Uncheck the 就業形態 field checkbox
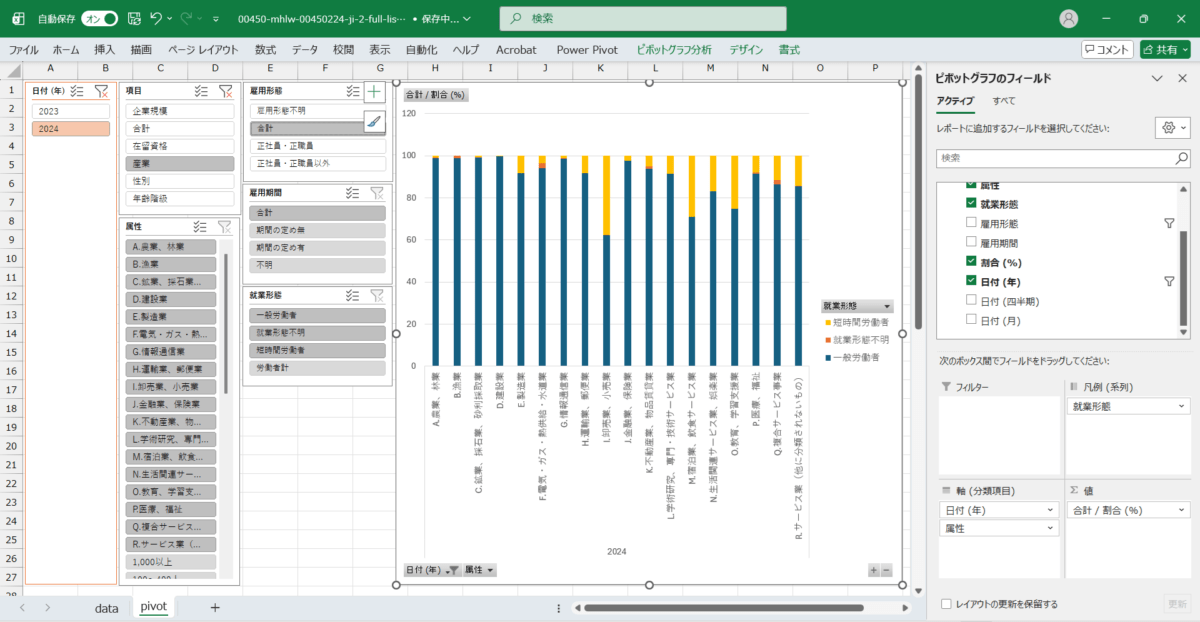Screen dimensions: 1200x622 pyautogui.click(x=972, y=204)
